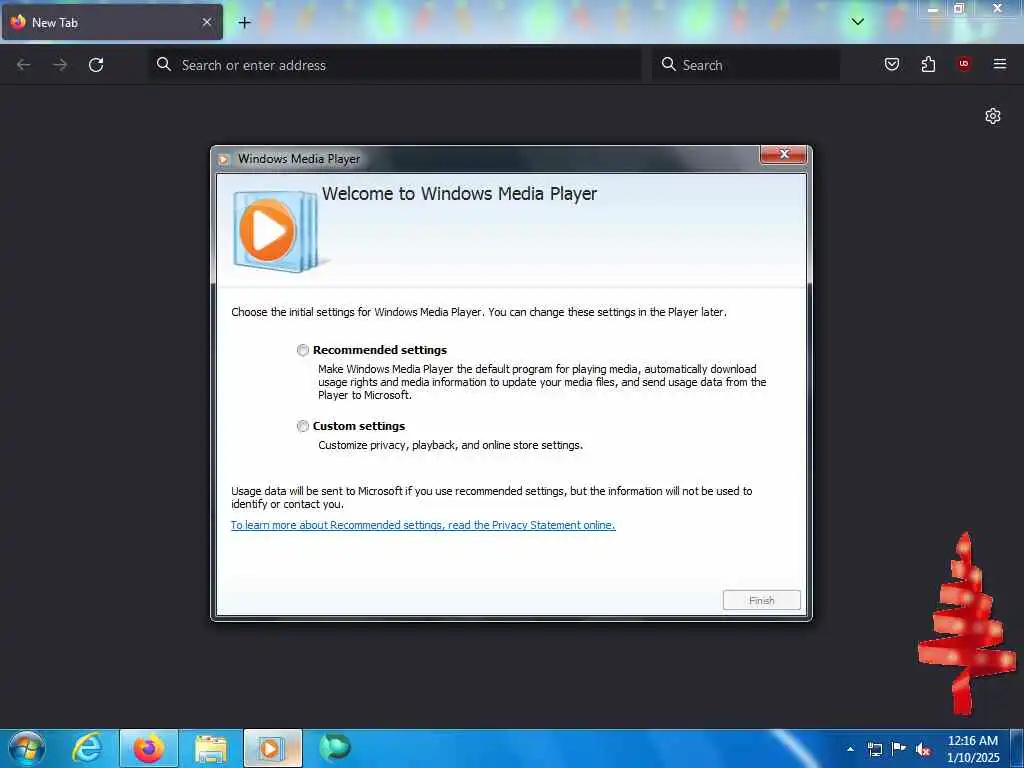Click Windows Media Player taskbar button
The height and width of the screenshot is (768, 1024).
click(x=272, y=748)
